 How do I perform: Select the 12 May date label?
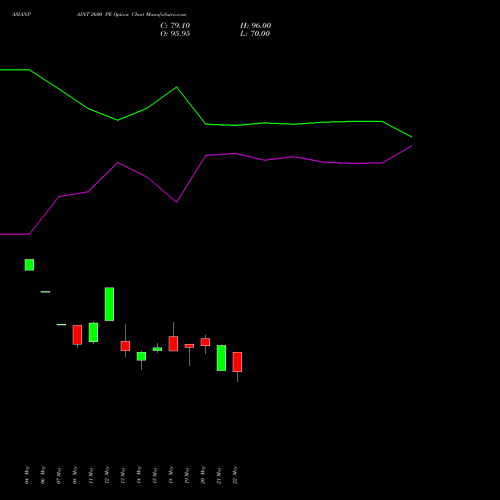click(x=107, y=475)
